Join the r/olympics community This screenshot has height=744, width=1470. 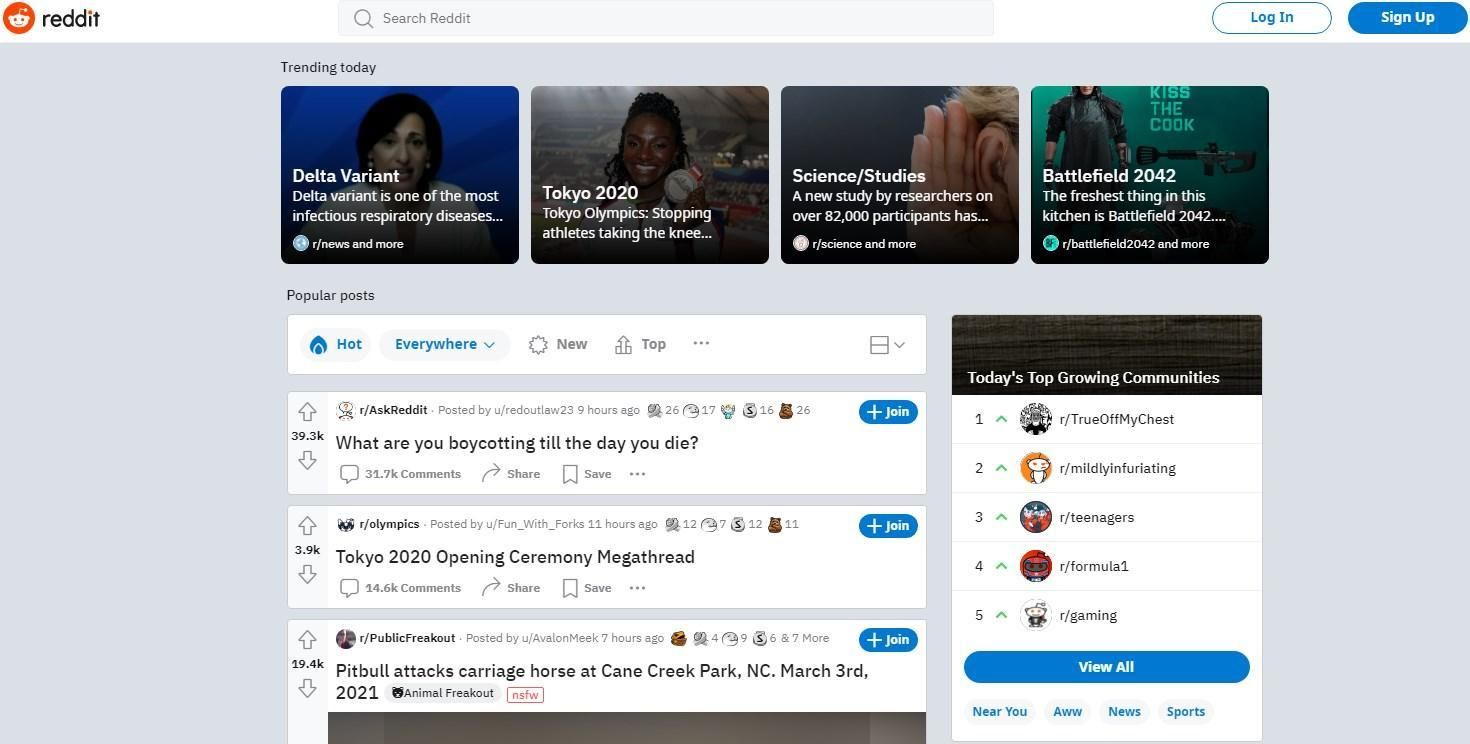coord(888,525)
